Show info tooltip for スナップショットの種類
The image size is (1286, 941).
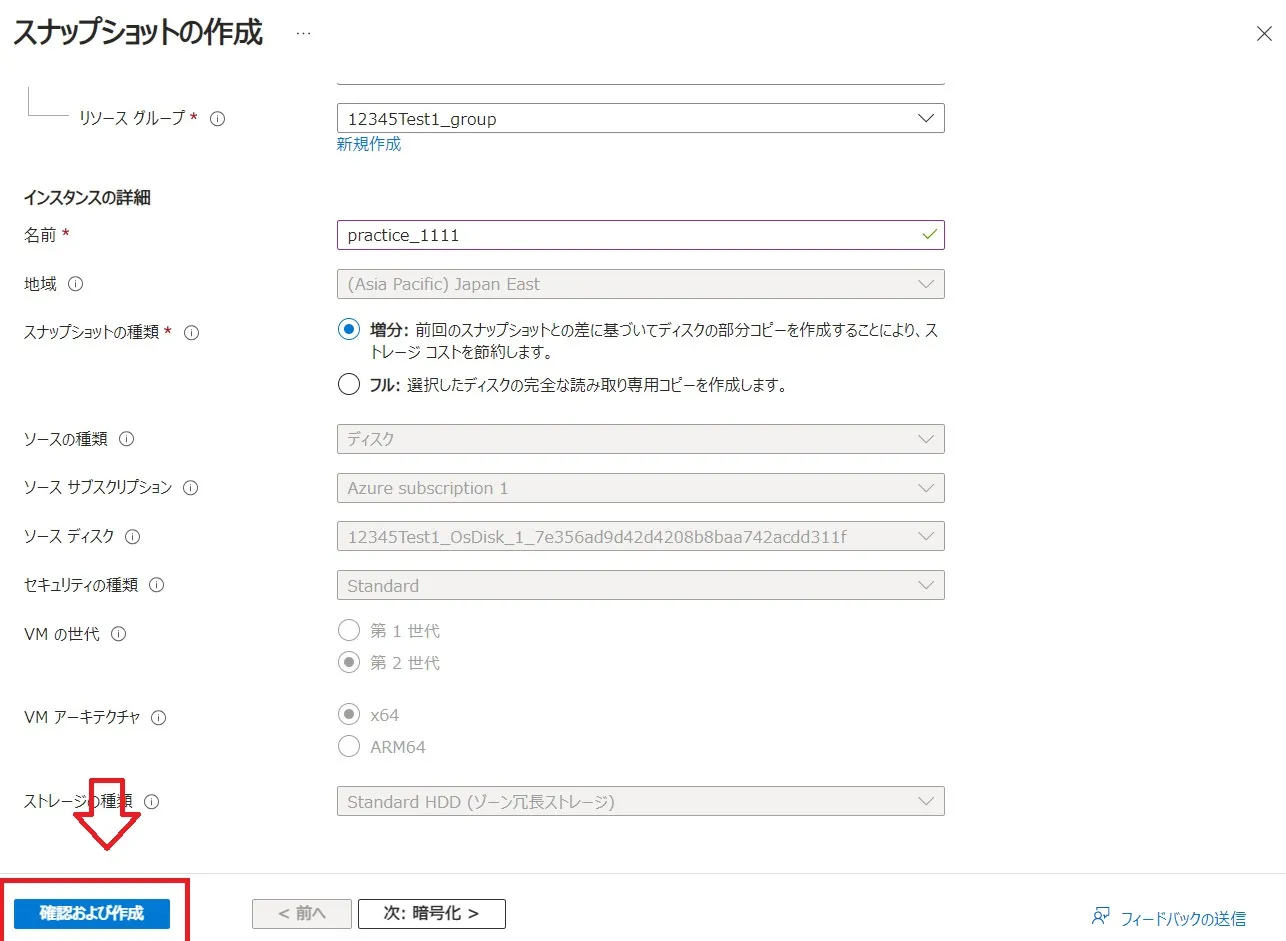192,333
